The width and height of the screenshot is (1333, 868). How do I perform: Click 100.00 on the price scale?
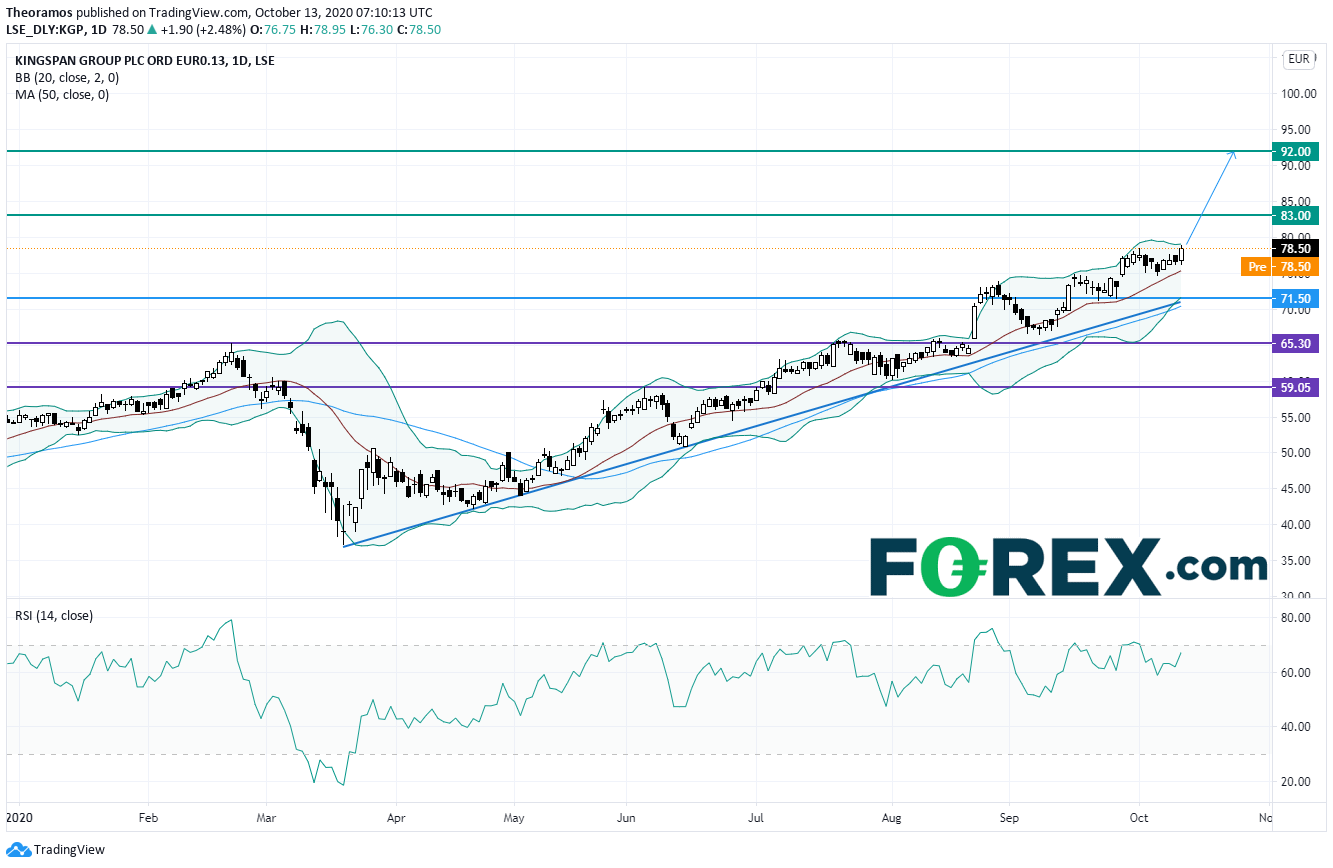click(1297, 94)
